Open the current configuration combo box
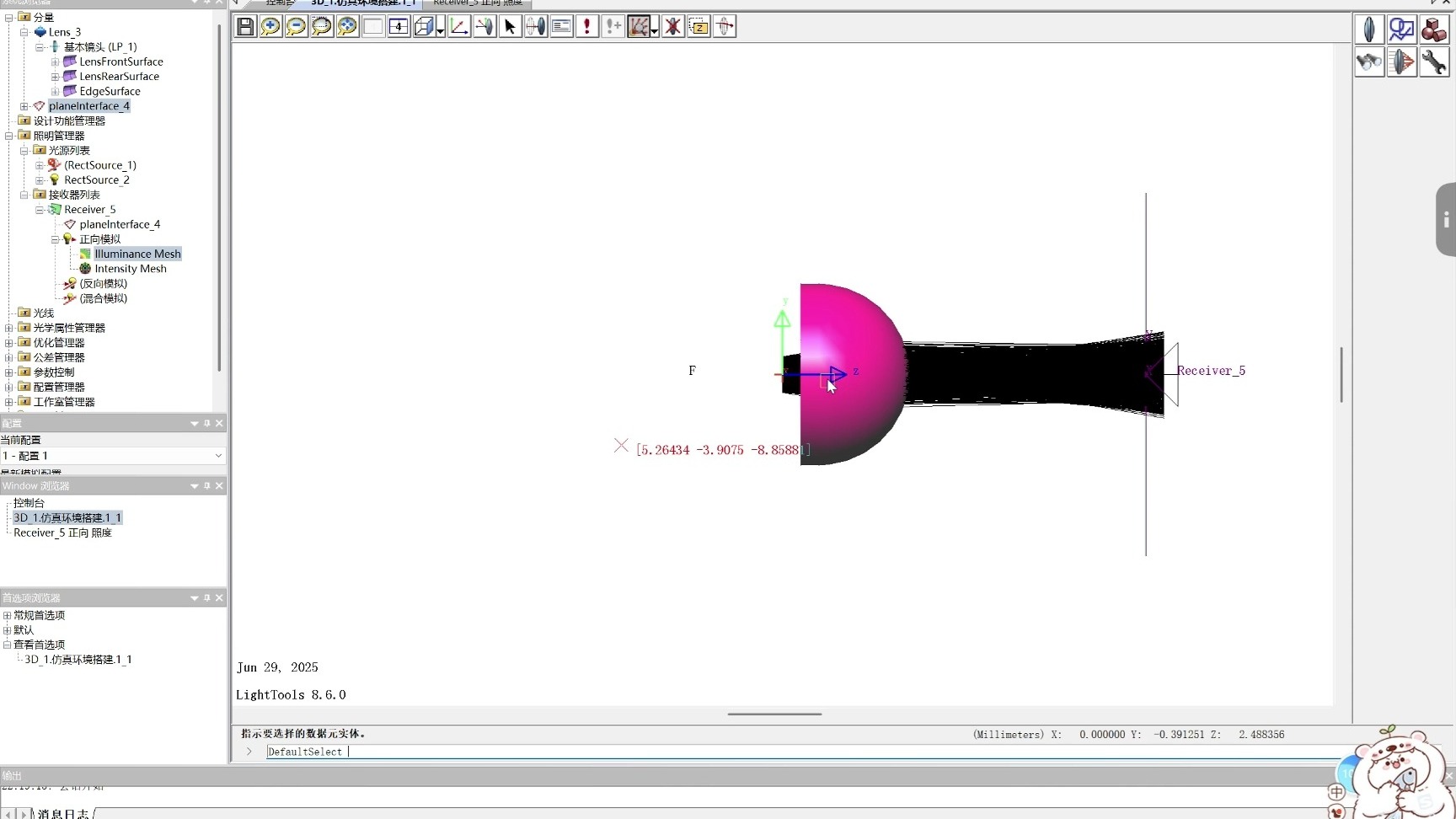Viewport: 1456px width, 819px height. (x=113, y=456)
